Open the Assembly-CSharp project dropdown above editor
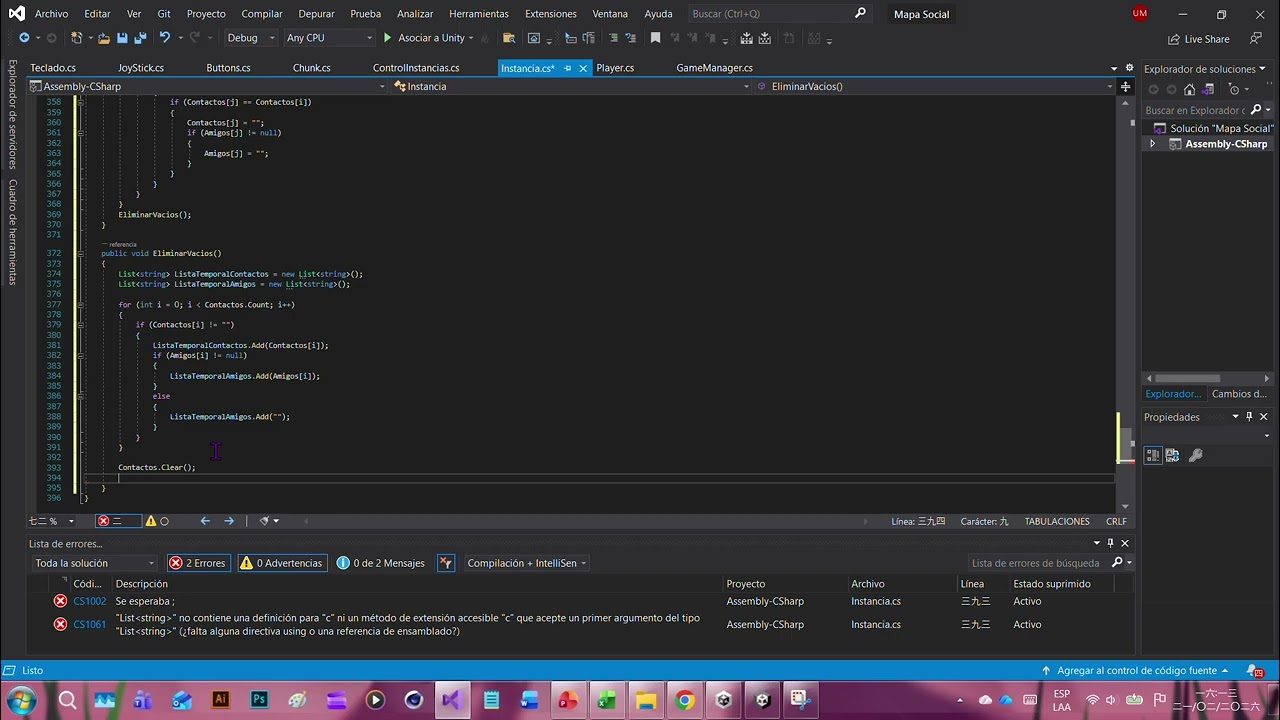This screenshot has height=720, width=1280. point(207,86)
